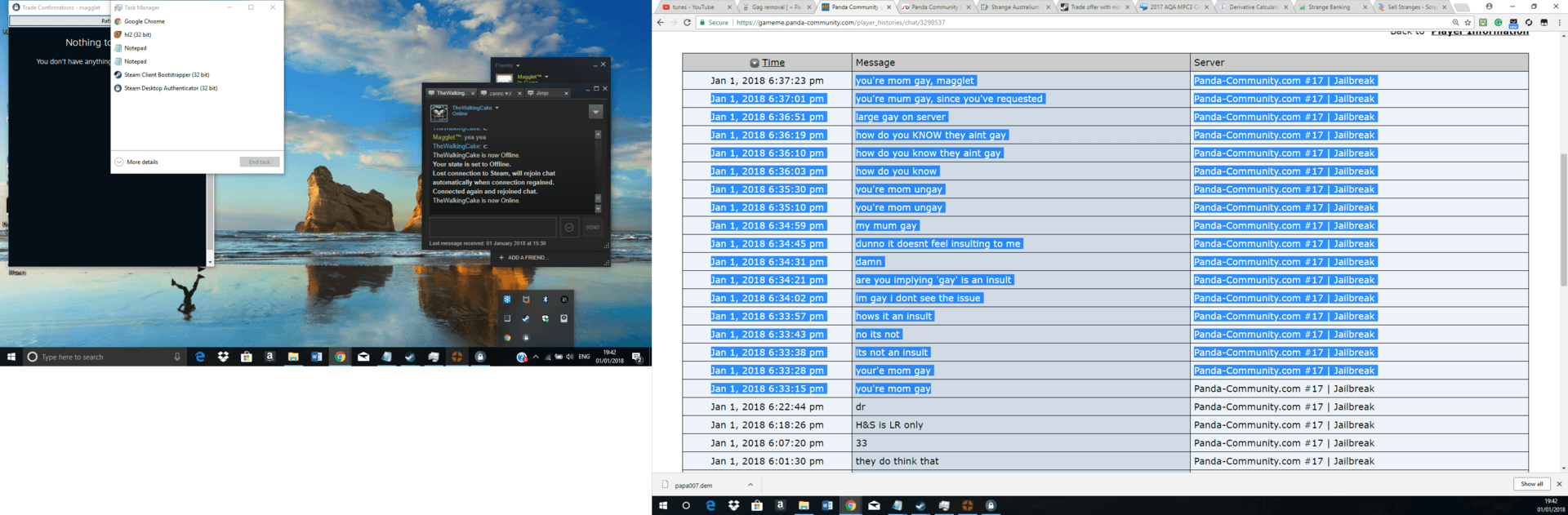This screenshot has height=515, width=1568.
Task: Open papa007.dem download options chevron
Action: (x=751, y=485)
